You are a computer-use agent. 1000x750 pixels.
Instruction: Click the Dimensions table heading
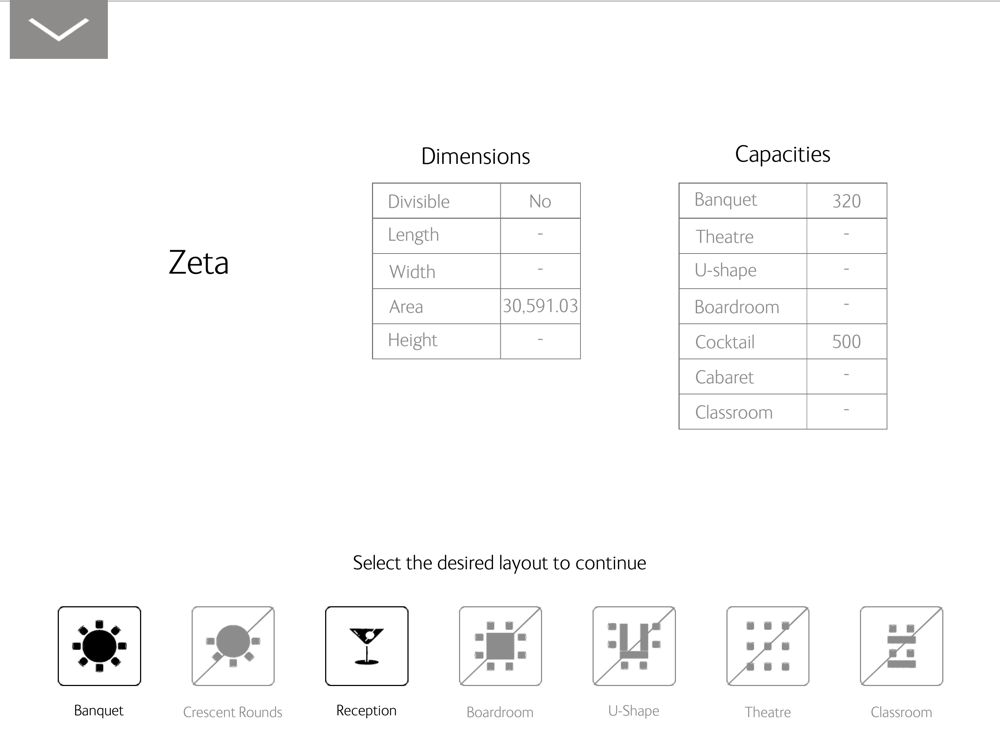click(x=476, y=156)
